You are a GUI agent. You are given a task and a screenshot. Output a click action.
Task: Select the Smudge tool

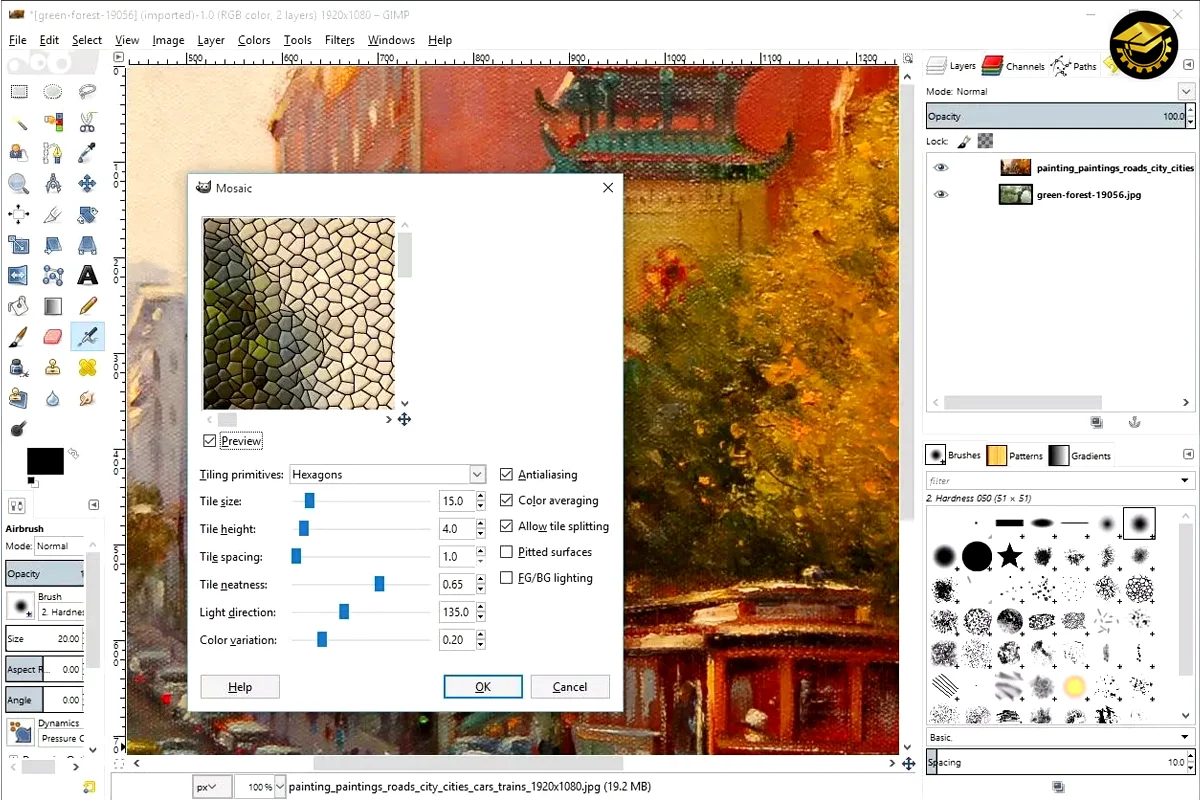coord(87,398)
